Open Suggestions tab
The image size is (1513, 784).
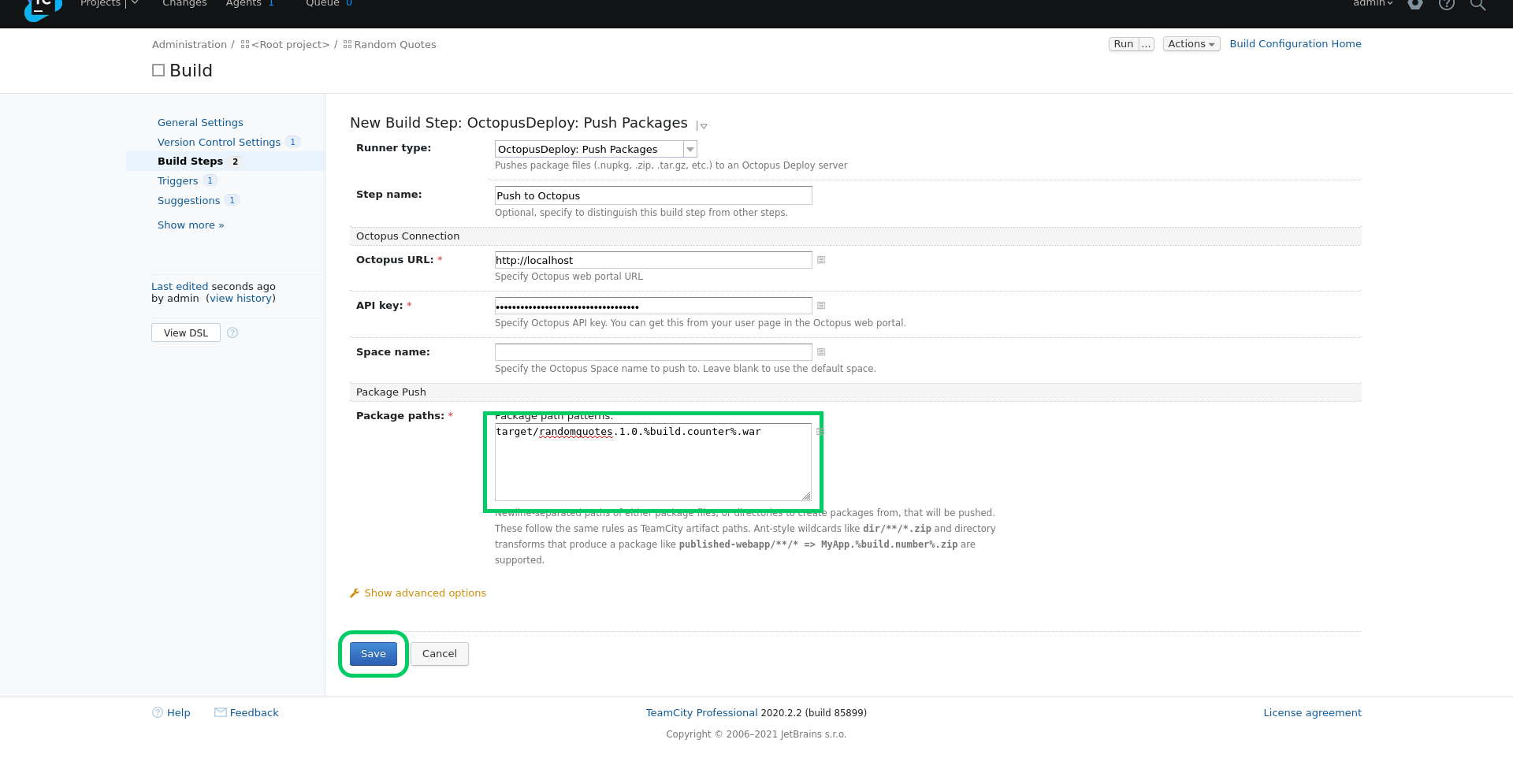point(188,201)
